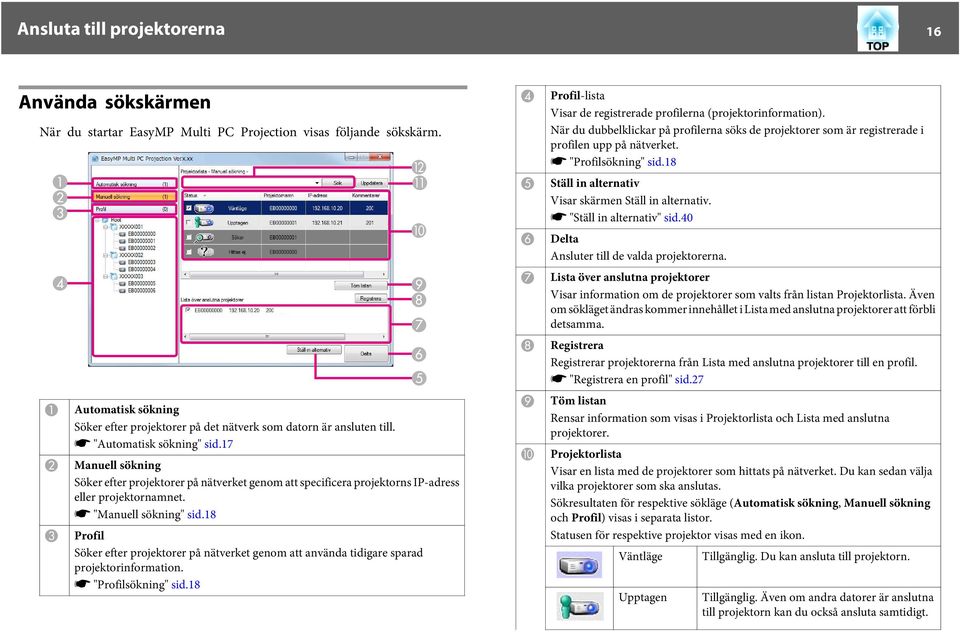Click the Kommentarer column header
This screenshot has height=632, width=960.
click(366, 195)
